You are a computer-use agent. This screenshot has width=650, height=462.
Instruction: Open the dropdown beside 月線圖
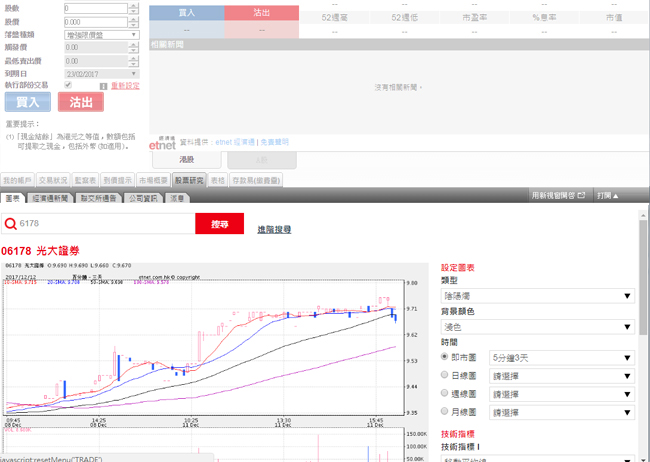point(562,413)
